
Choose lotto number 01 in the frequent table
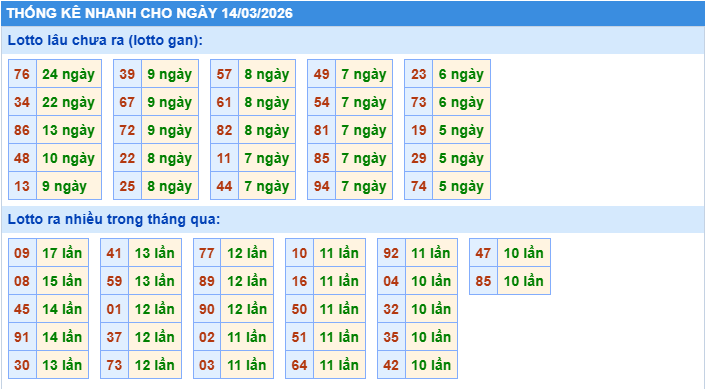tap(115, 309)
